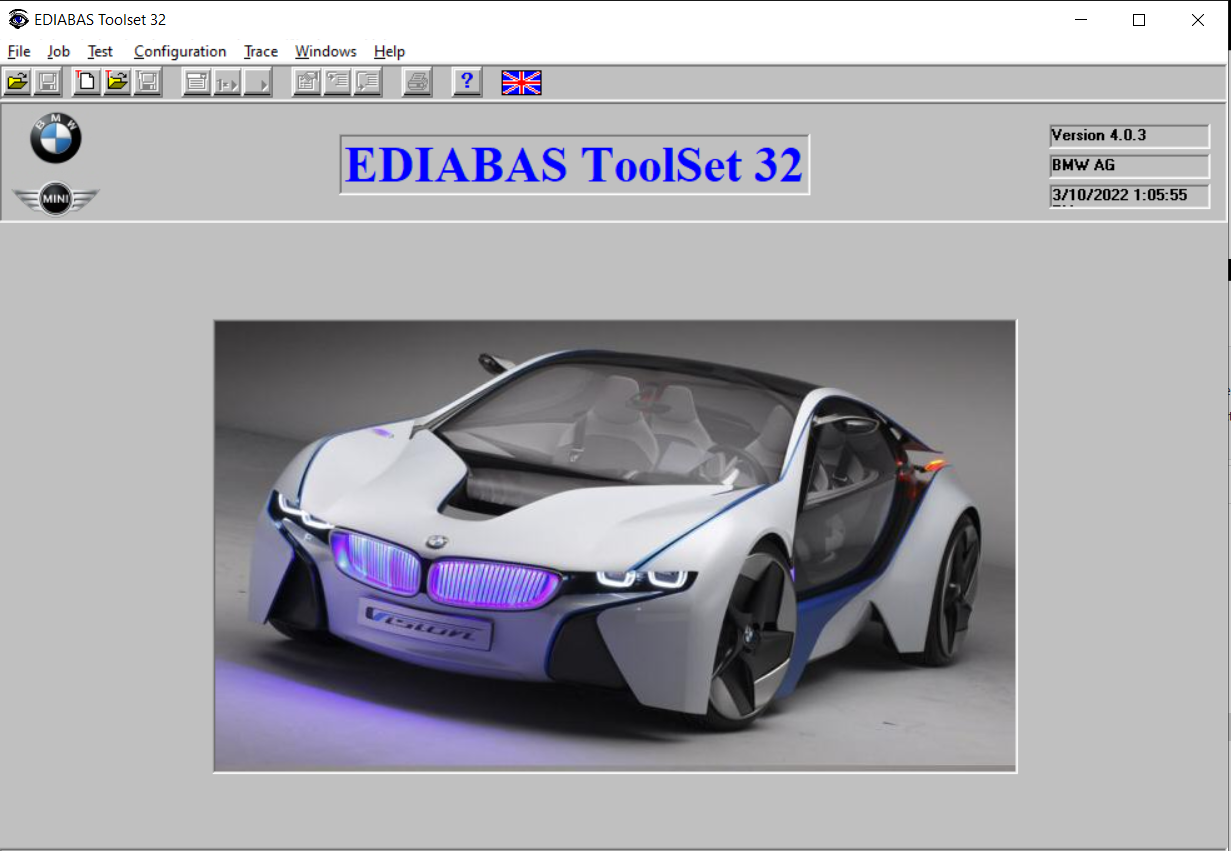Close the EDIABAS Toolset window
This screenshot has width=1231, height=851.
(1198, 20)
